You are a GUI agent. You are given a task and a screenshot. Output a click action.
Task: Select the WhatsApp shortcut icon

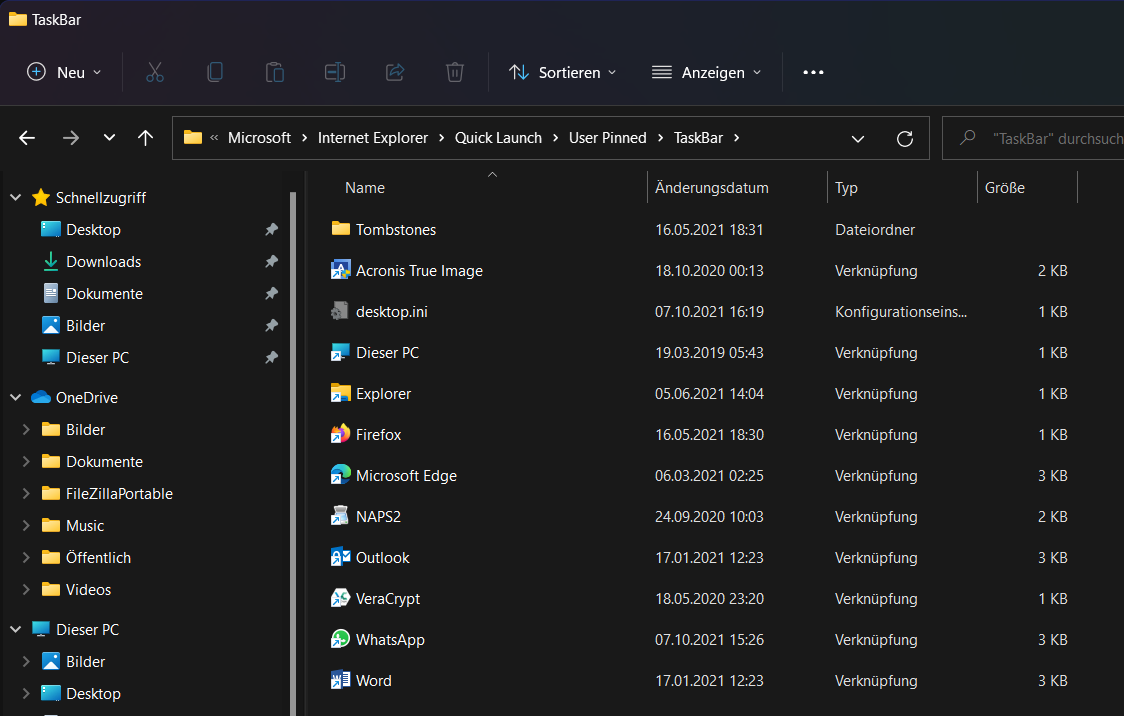tap(340, 639)
